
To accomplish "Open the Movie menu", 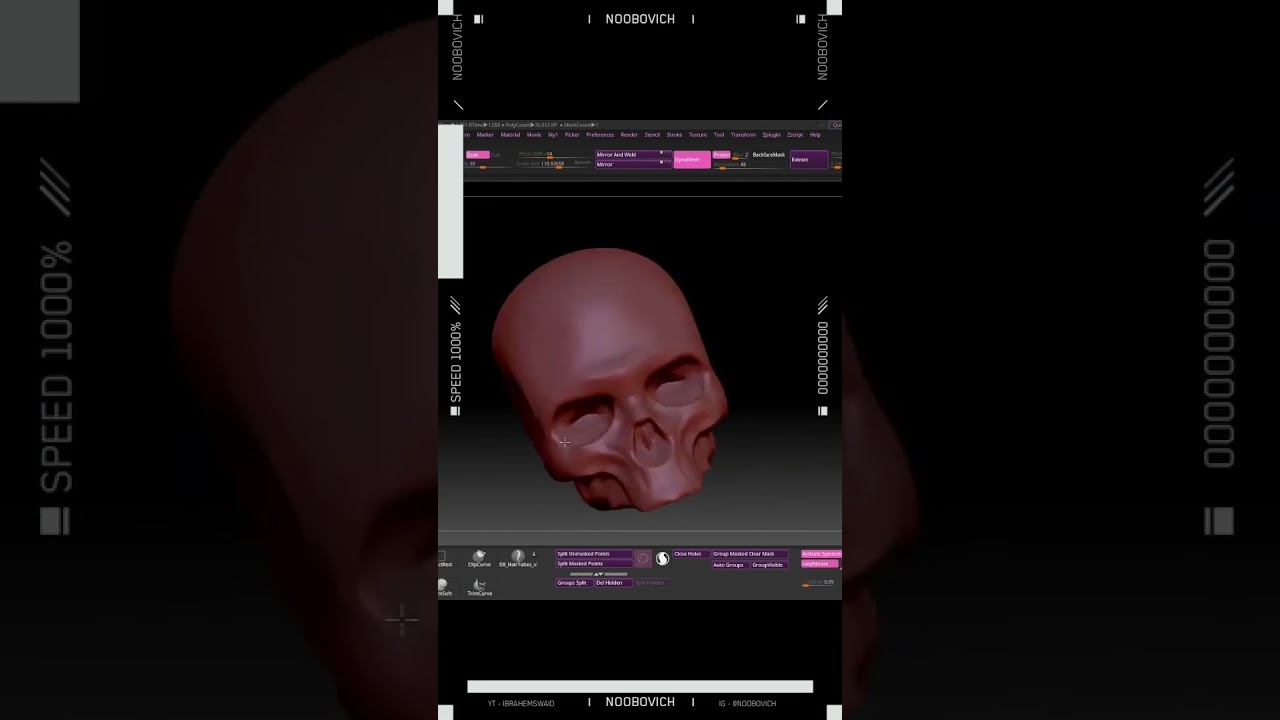I will coord(534,135).
